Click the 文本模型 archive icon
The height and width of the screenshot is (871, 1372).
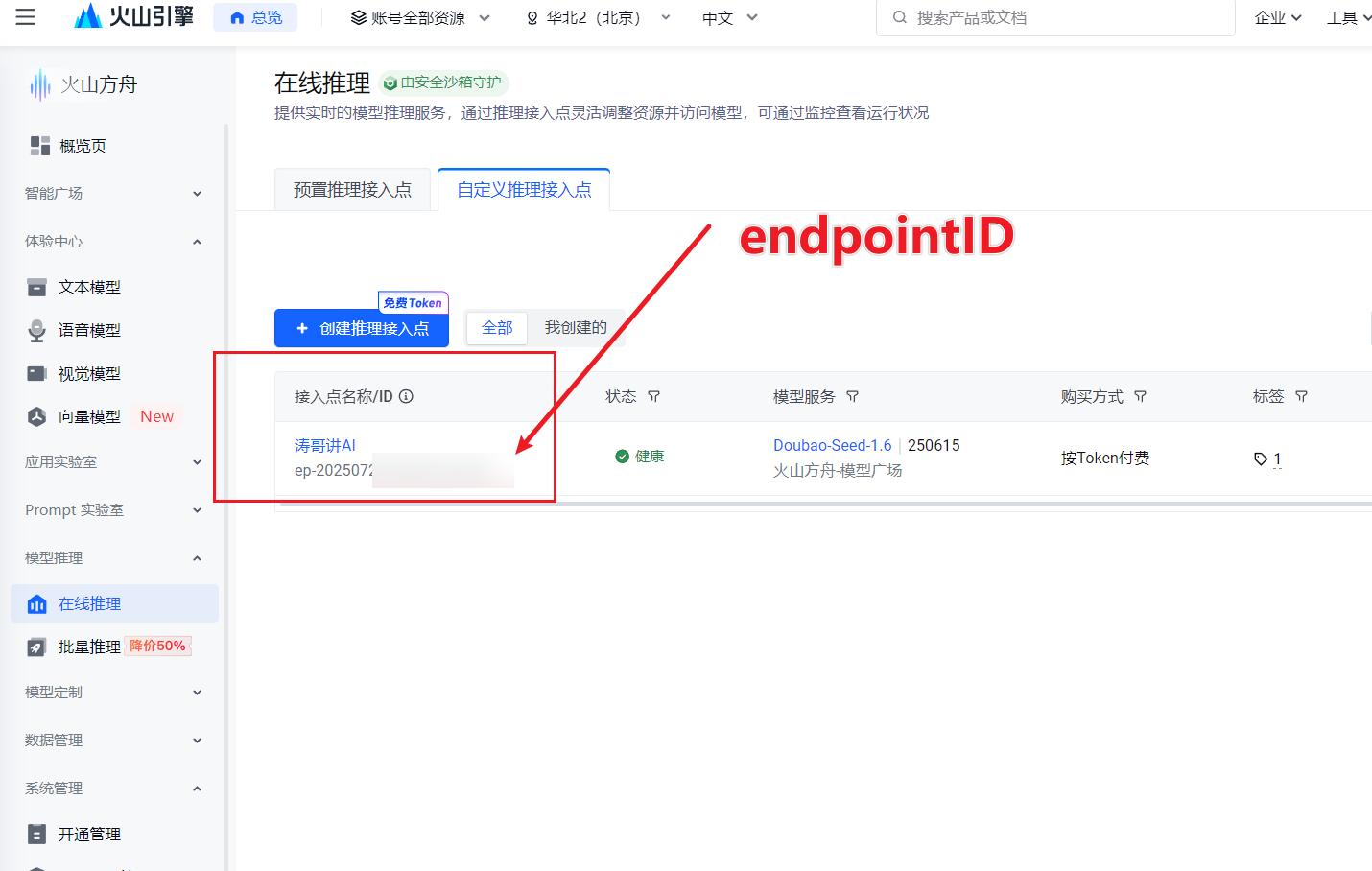pos(36,287)
